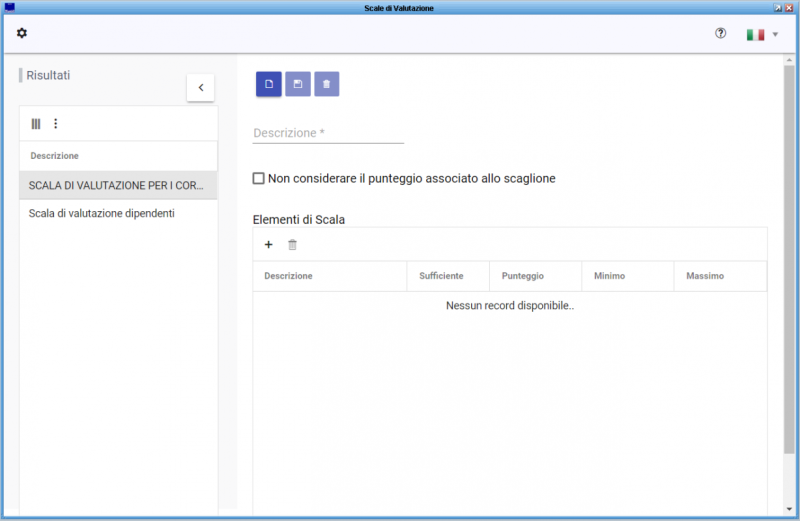Image resolution: width=800 pixels, height=521 pixels.
Task: Open the Italian flag language dropdown
Action: (x=762, y=34)
